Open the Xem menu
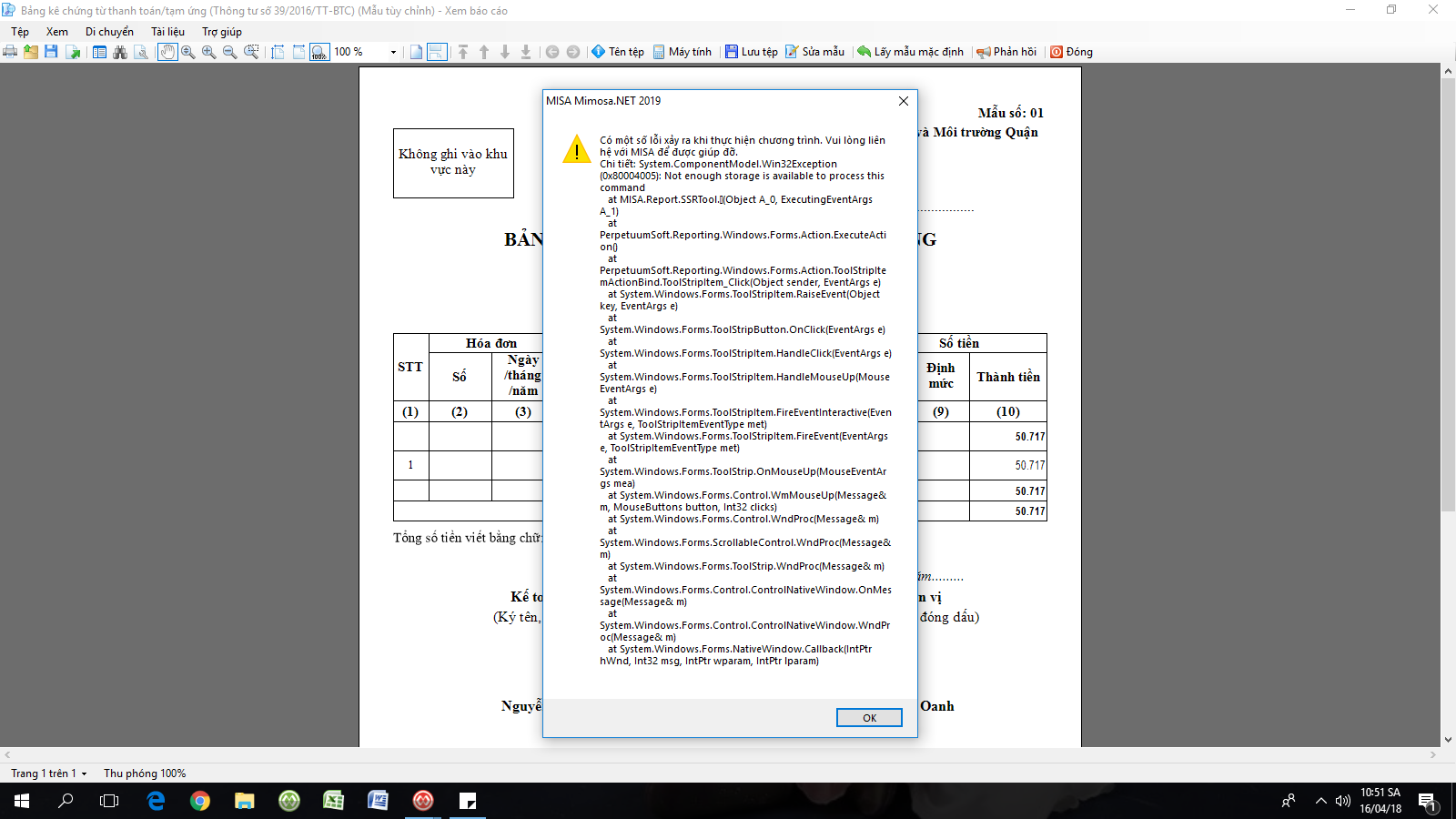The height and width of the screenshot is (819, 1456). click(x=57, y=32)
